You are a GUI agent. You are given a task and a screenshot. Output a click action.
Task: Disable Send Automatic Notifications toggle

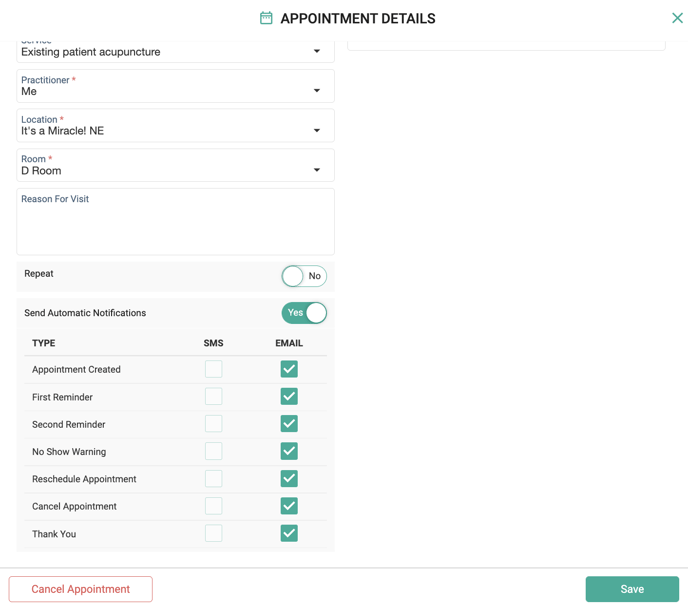(304, 313)
